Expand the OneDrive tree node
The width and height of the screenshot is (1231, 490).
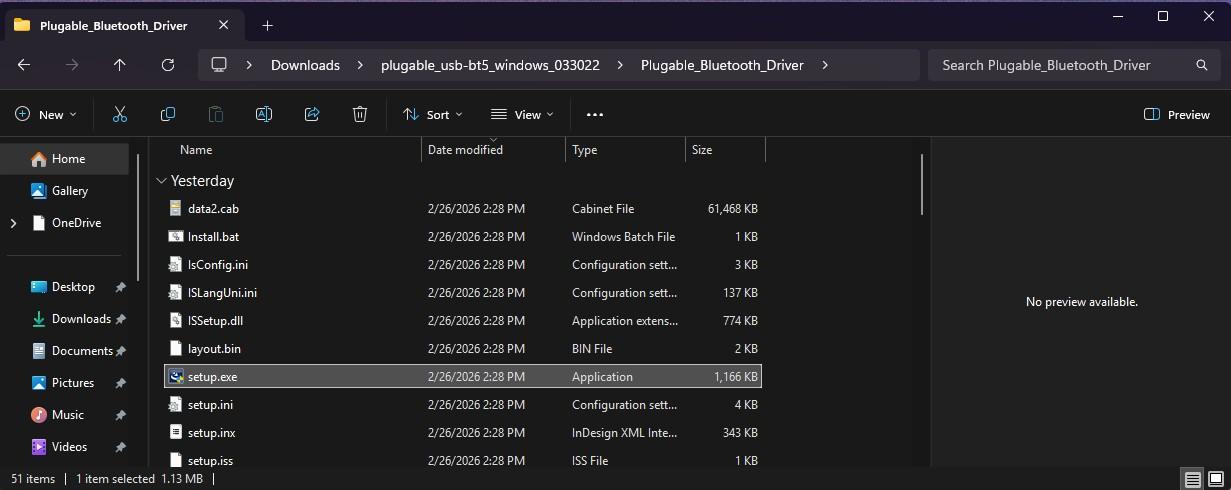tap(13, 223)
